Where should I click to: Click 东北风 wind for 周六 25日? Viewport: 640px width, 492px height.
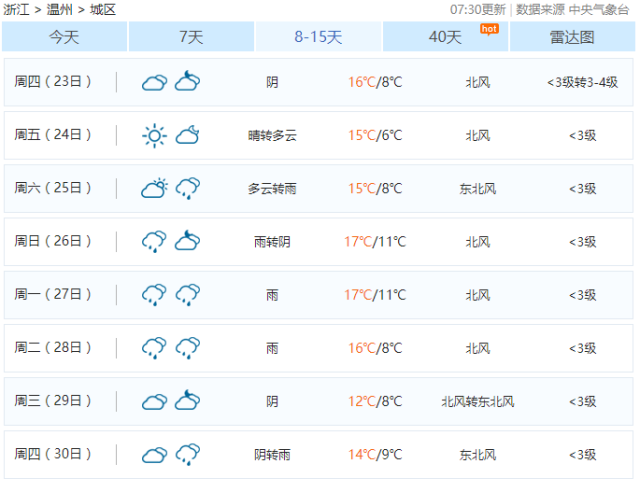[478, 189]
